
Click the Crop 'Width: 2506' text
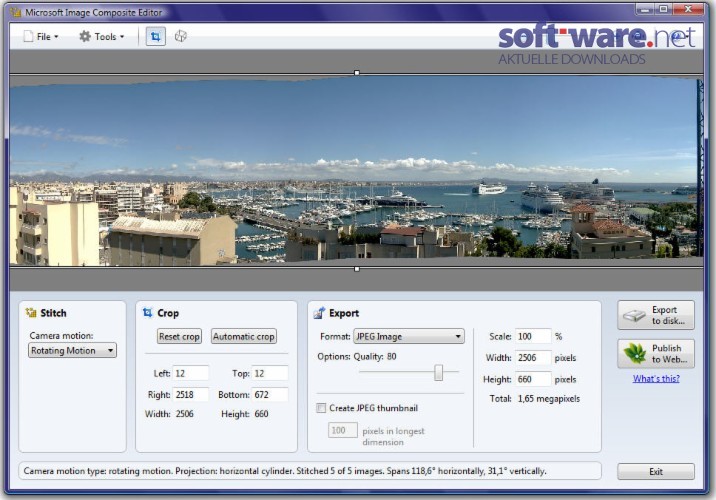click(169, 414)
